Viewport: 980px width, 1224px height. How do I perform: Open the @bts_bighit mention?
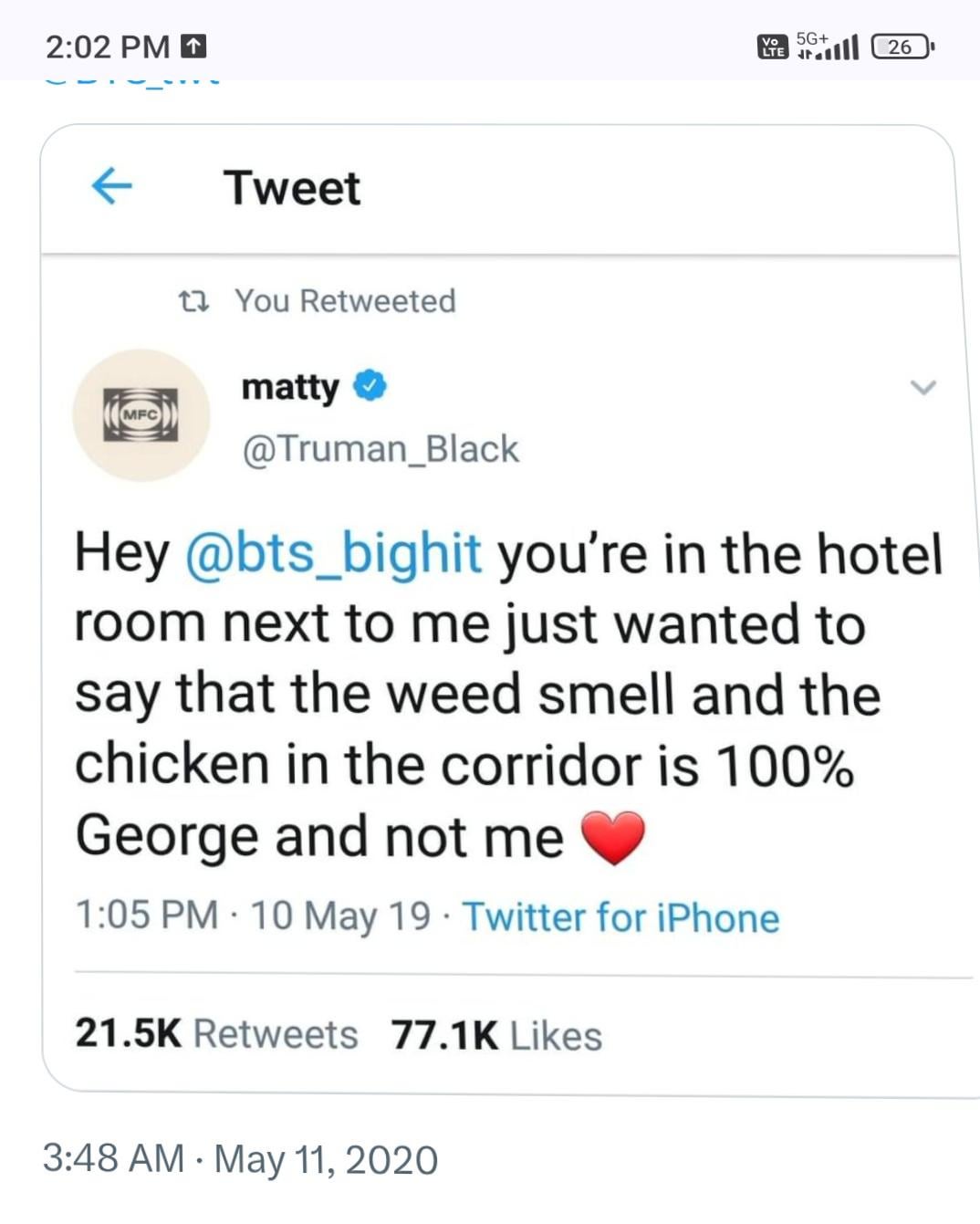tap(333, 553)
